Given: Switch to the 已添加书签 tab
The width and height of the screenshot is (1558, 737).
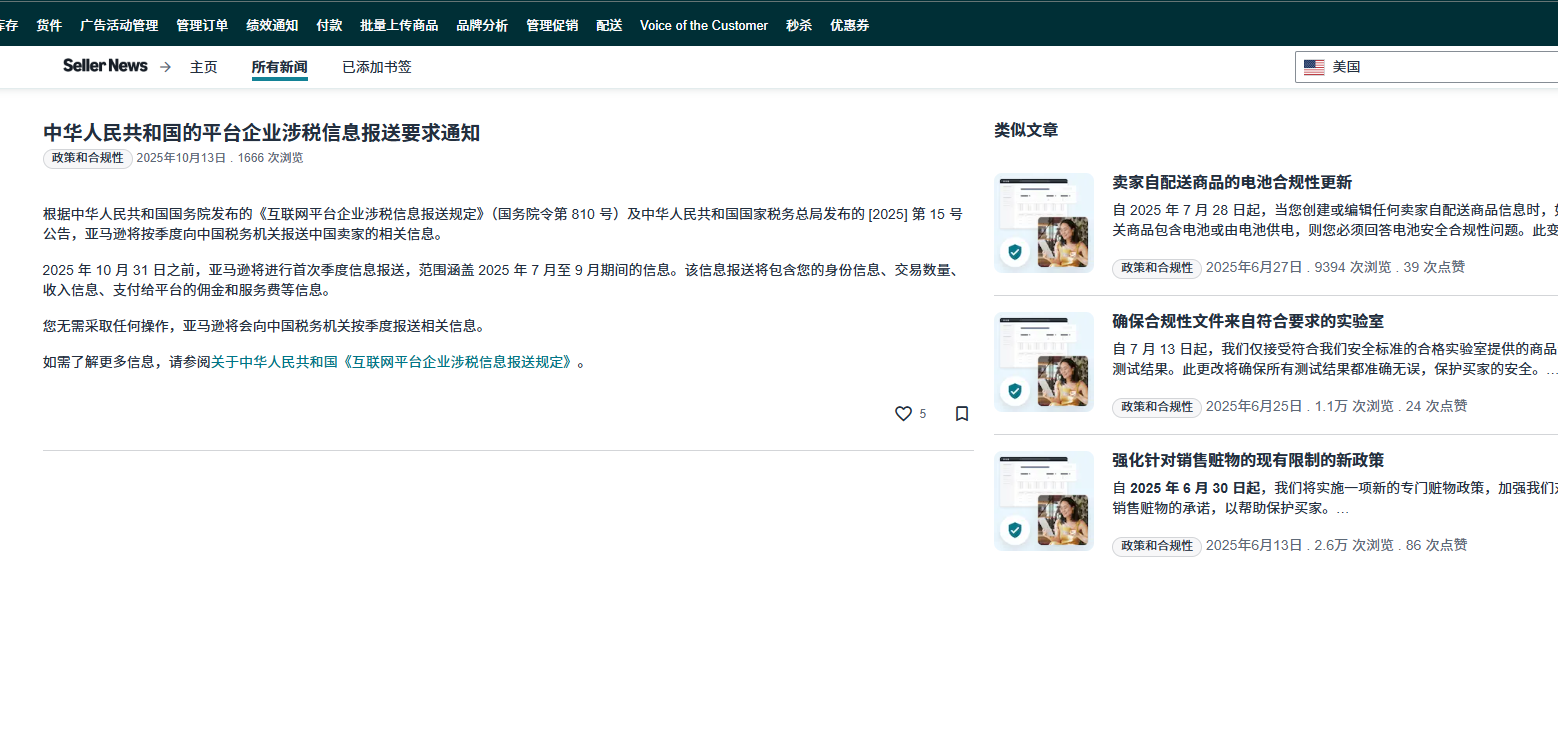Looking at the screenshot, I should click(377, 67).
